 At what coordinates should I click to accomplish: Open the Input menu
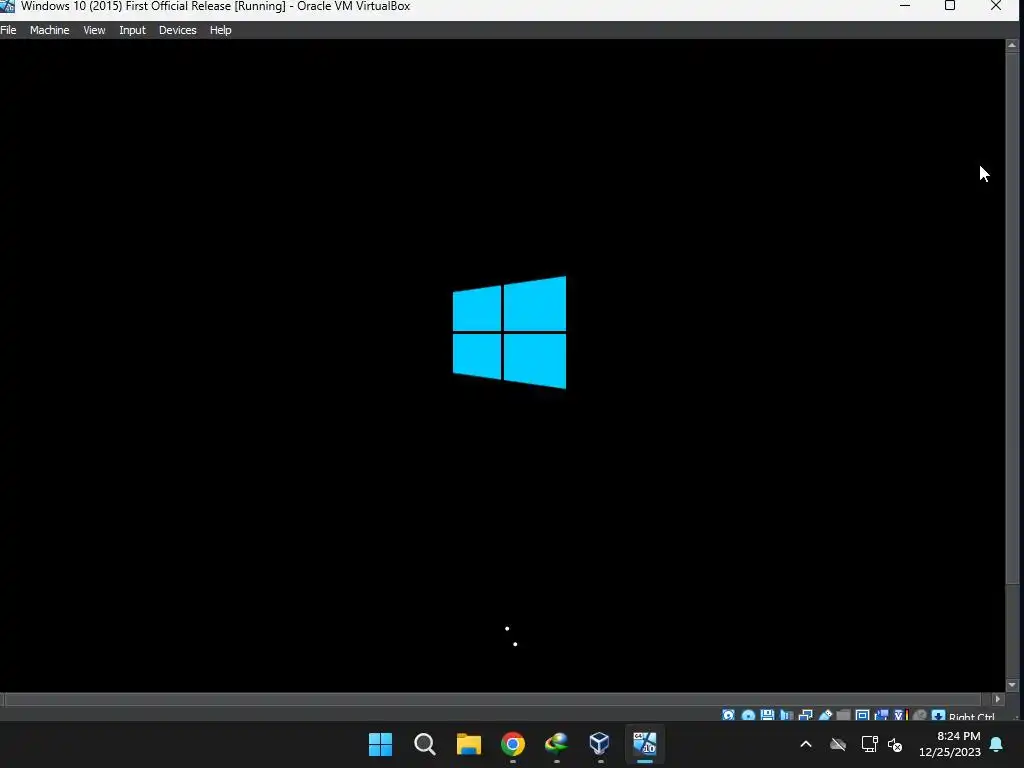click(x=133, y=30)
